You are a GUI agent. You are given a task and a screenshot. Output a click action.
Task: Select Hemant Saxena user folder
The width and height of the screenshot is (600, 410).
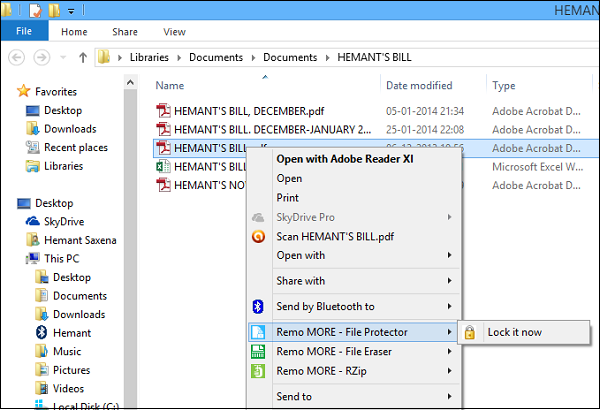point(80,240)
